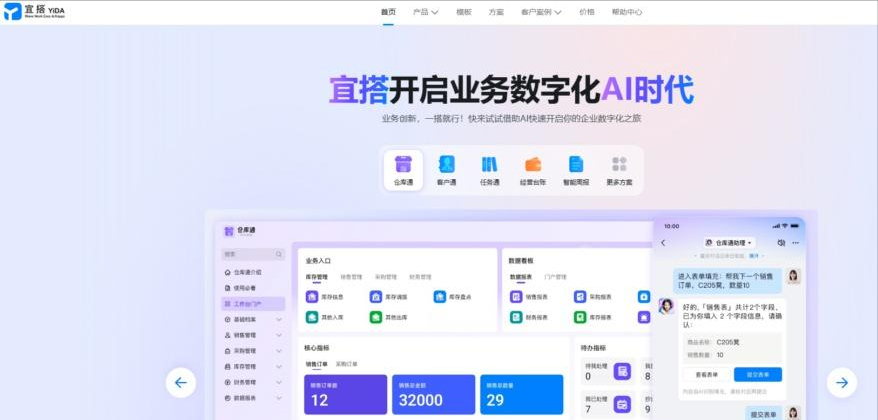Click the 待我处理 icon beside count 0
Screen dimensions: 878x420
(x=622, y=371)
